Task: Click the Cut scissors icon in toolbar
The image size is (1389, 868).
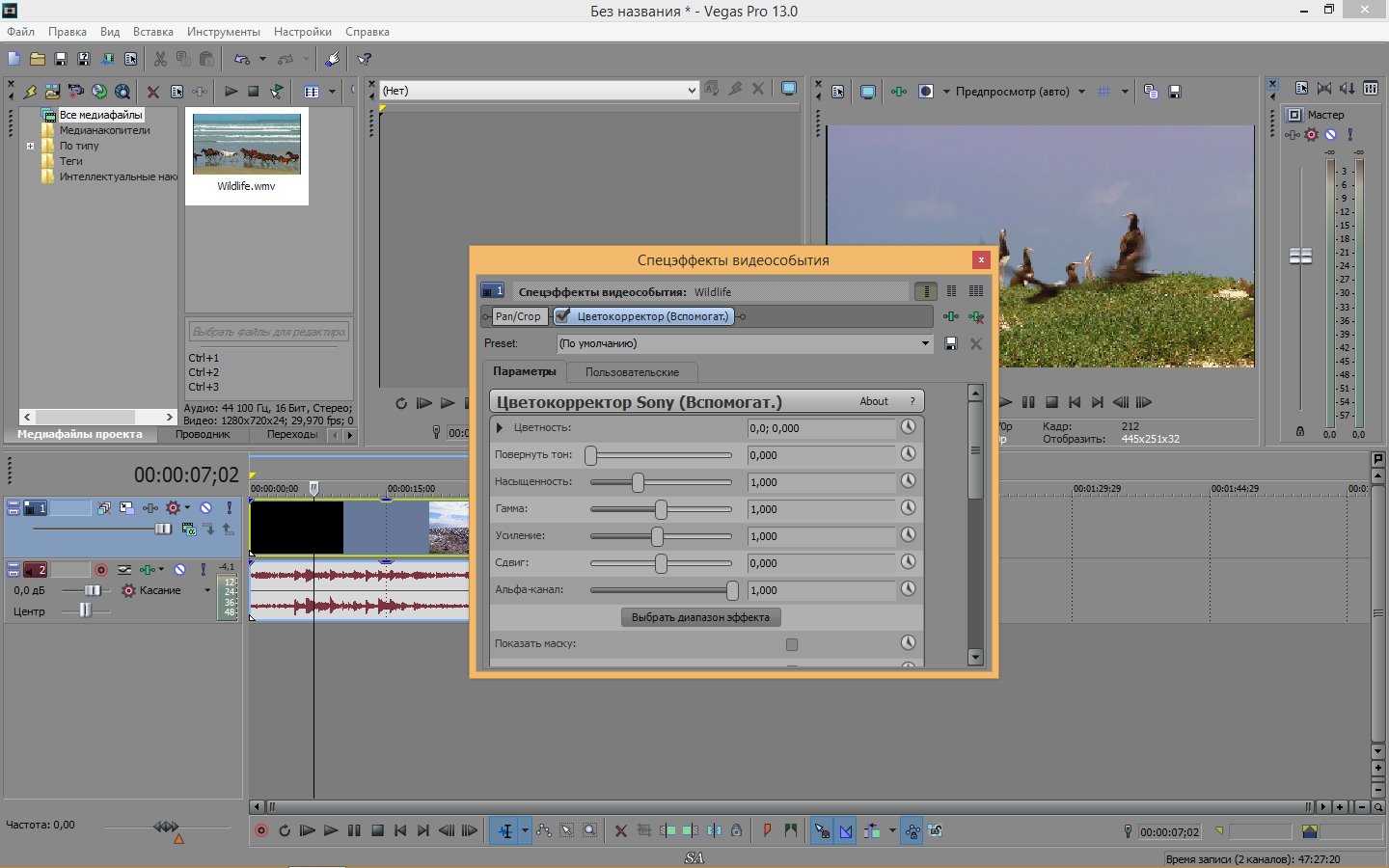Action: pyautogui.click(x=160, y=59)
